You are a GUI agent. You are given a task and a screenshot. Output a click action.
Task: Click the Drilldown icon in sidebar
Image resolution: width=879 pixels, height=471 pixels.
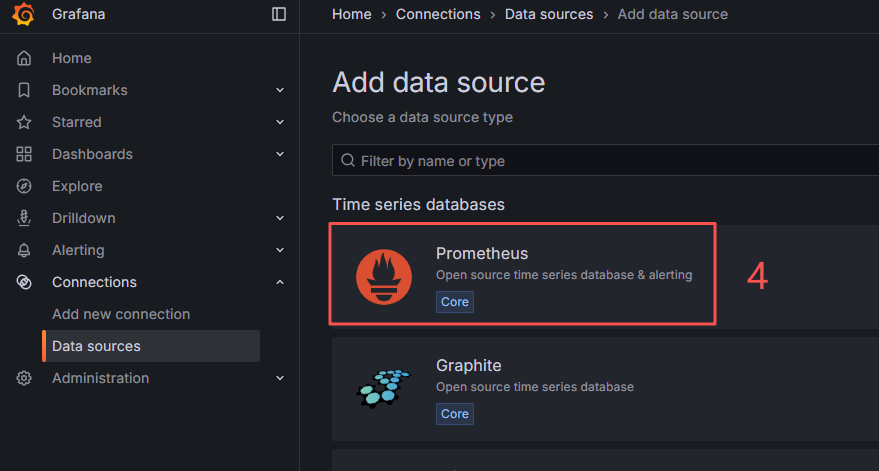coord(24,218)
